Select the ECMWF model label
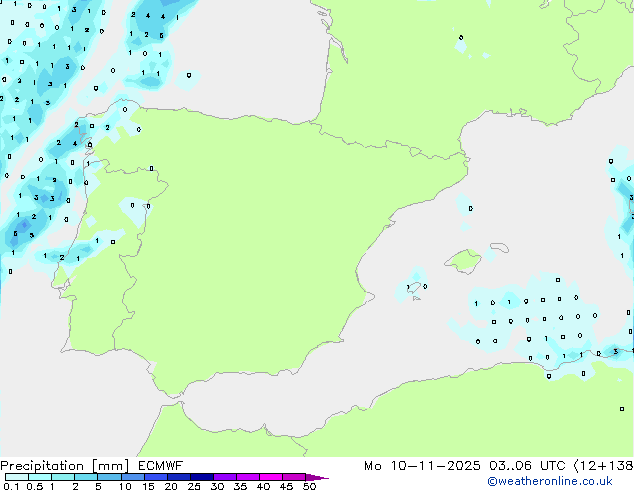 (161, 466)
